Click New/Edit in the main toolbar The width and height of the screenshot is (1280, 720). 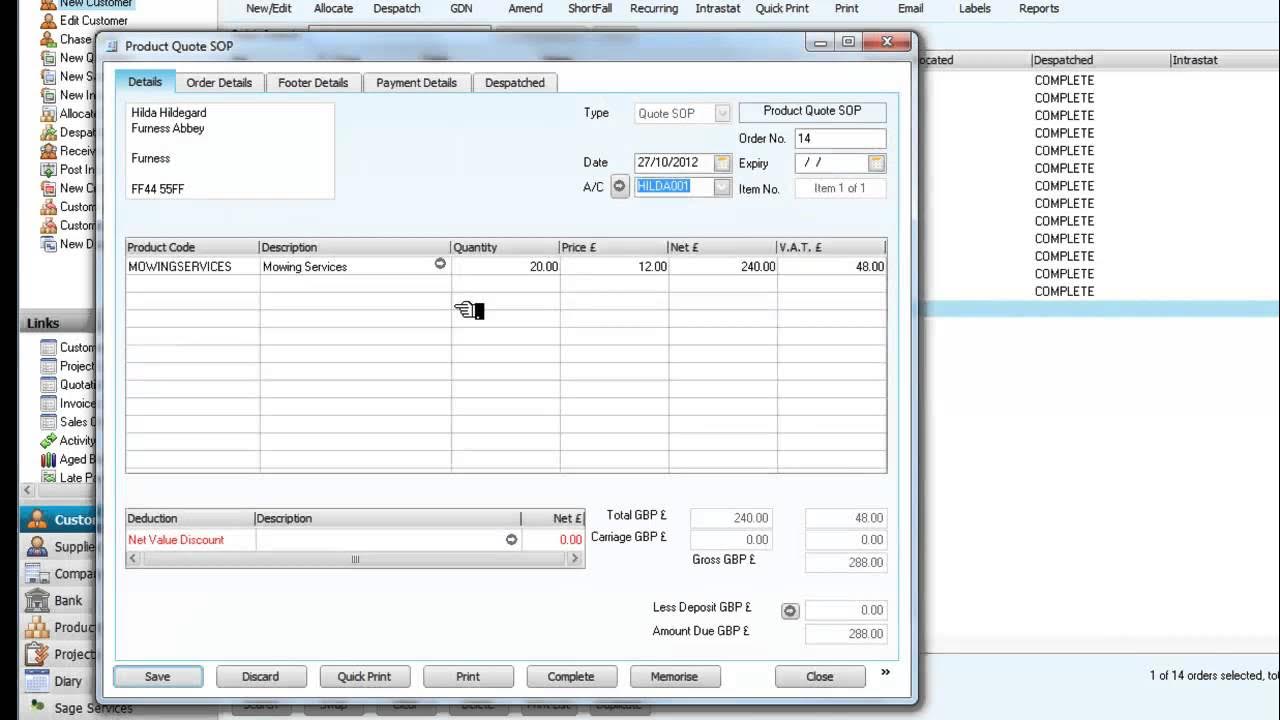[x=269, y=8]
